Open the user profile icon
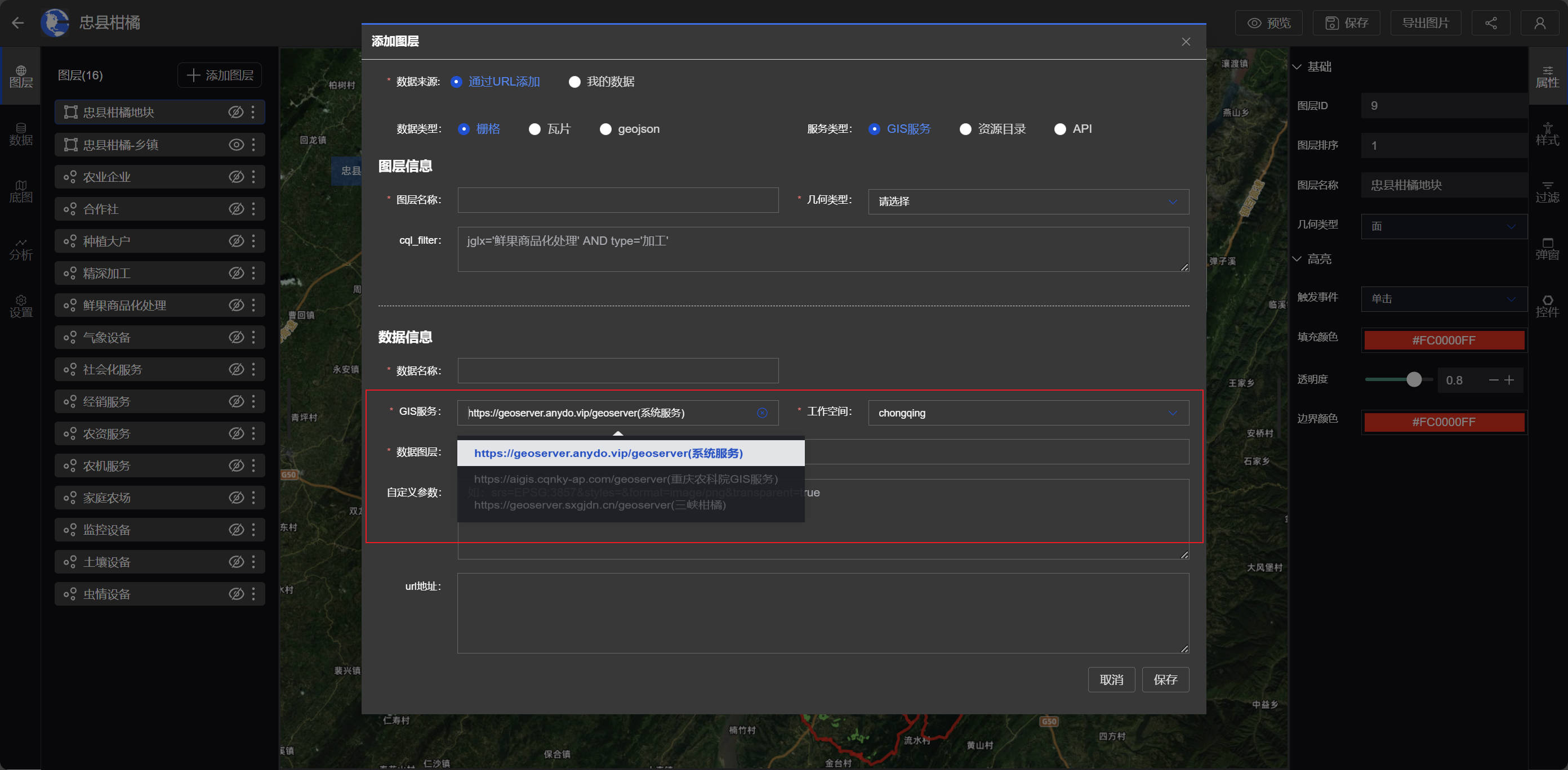This screenshot has width=1568, height=770. 1539,23
